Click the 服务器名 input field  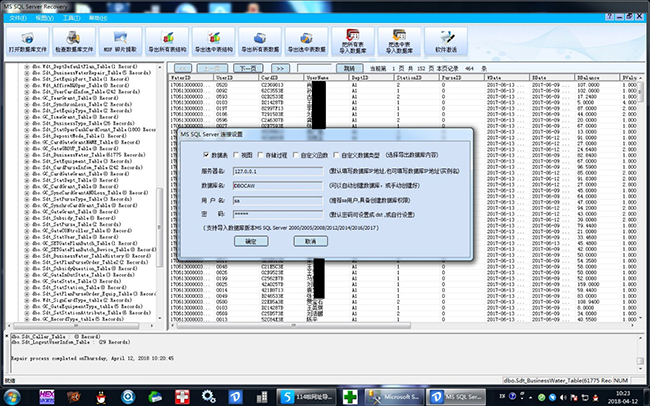coord(278,171)
